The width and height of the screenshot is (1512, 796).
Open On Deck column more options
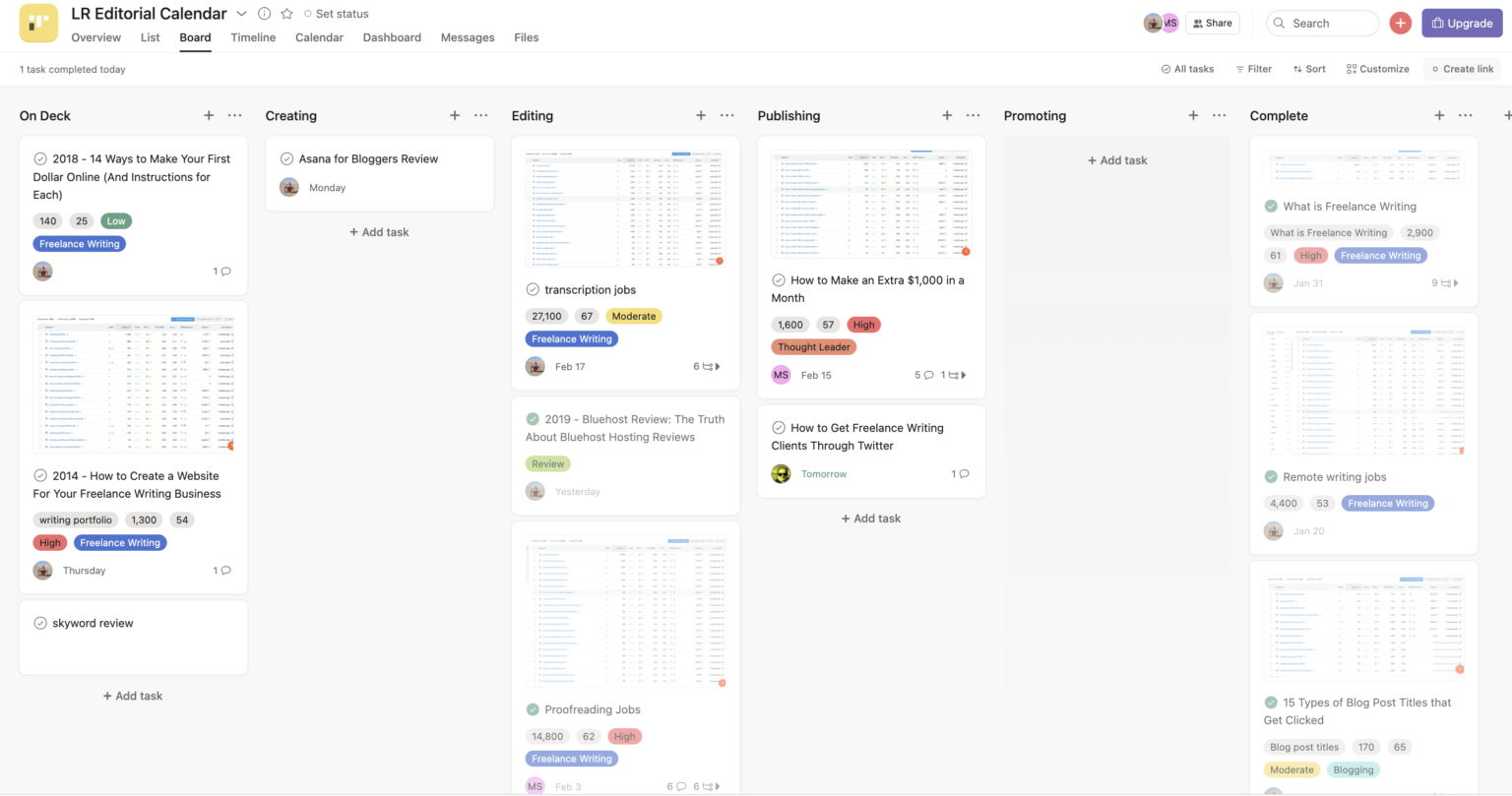tap(234, 115)
